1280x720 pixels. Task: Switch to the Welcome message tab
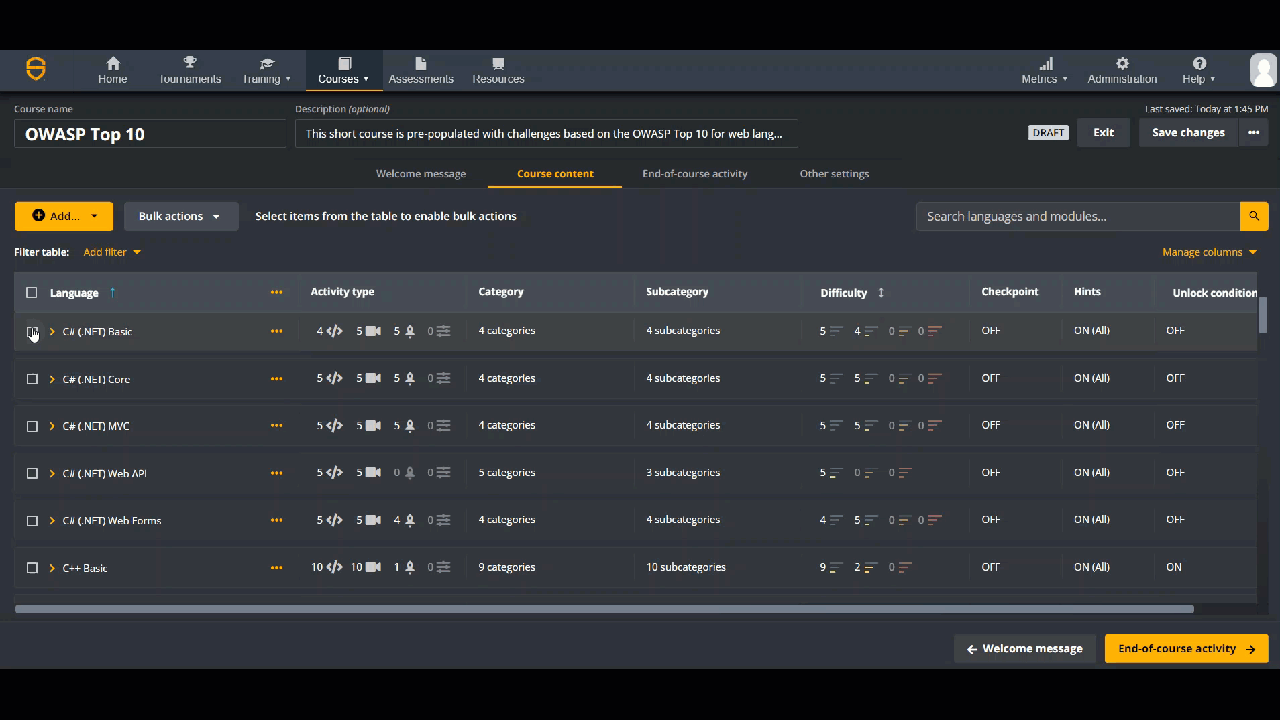click(421, 173)
